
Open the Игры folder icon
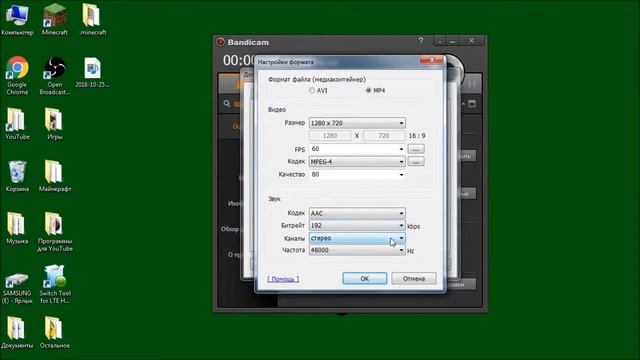pyautogui.click(x=54, y=124)
